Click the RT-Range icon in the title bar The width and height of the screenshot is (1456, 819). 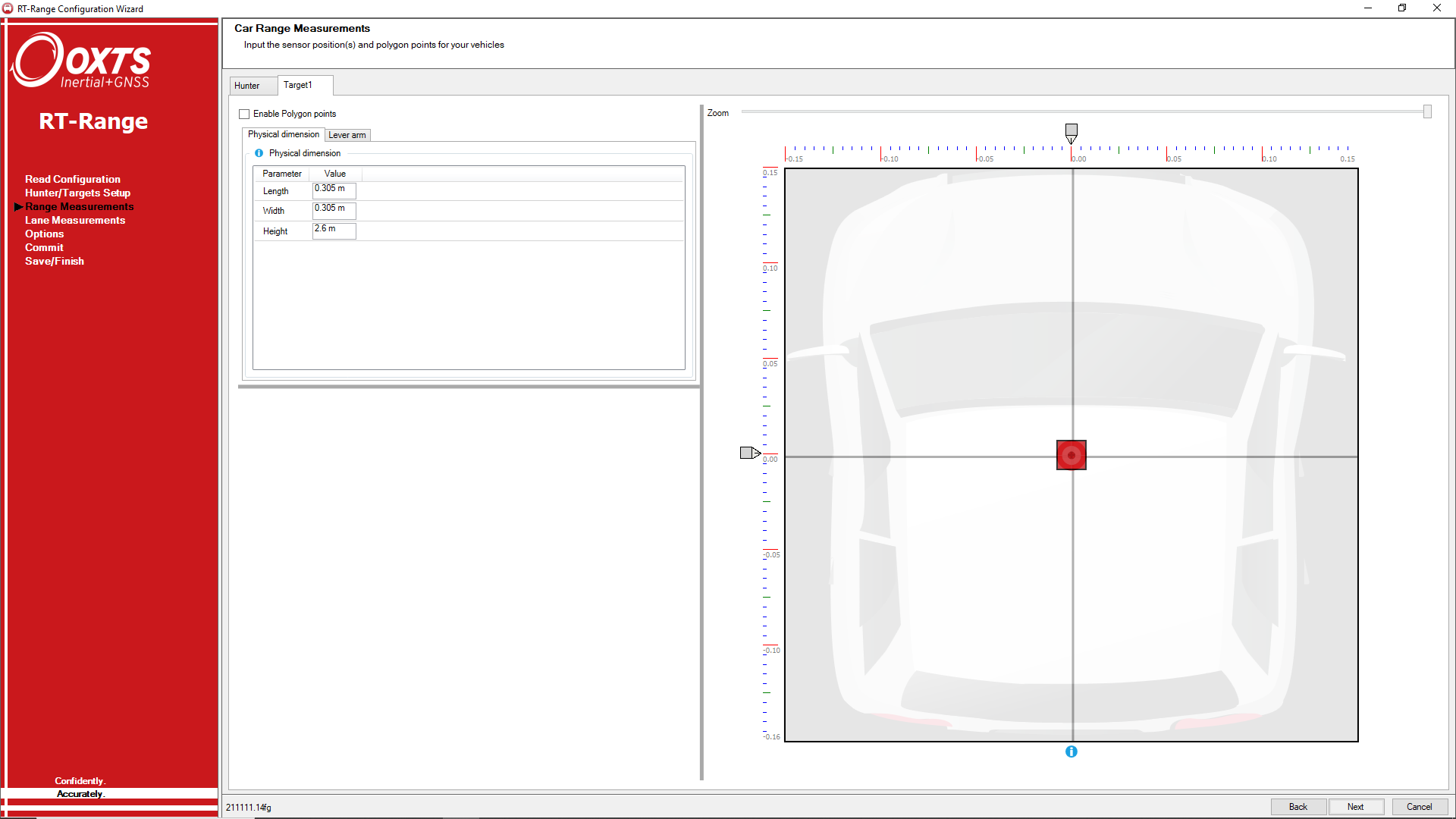(x=8, y=8)
